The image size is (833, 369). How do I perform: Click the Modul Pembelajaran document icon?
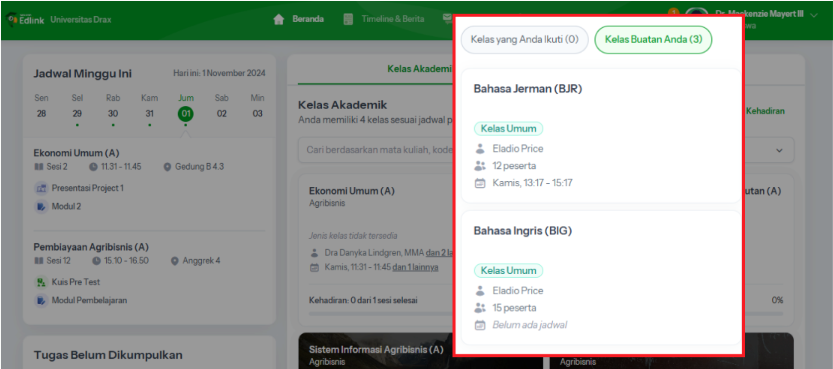click(41, 301)
